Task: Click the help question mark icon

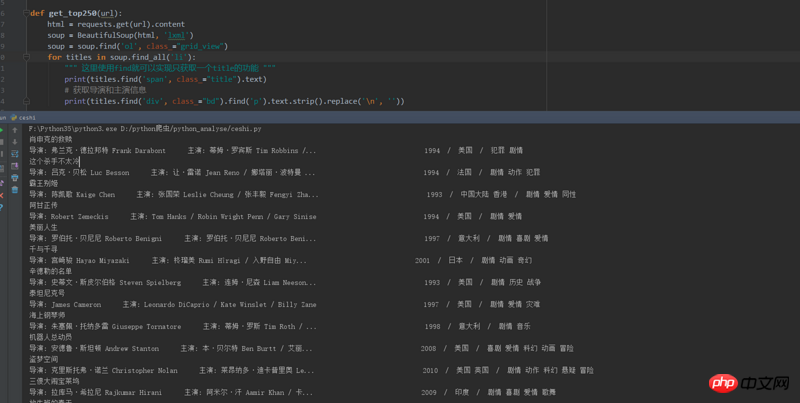Action: [3, 208]
